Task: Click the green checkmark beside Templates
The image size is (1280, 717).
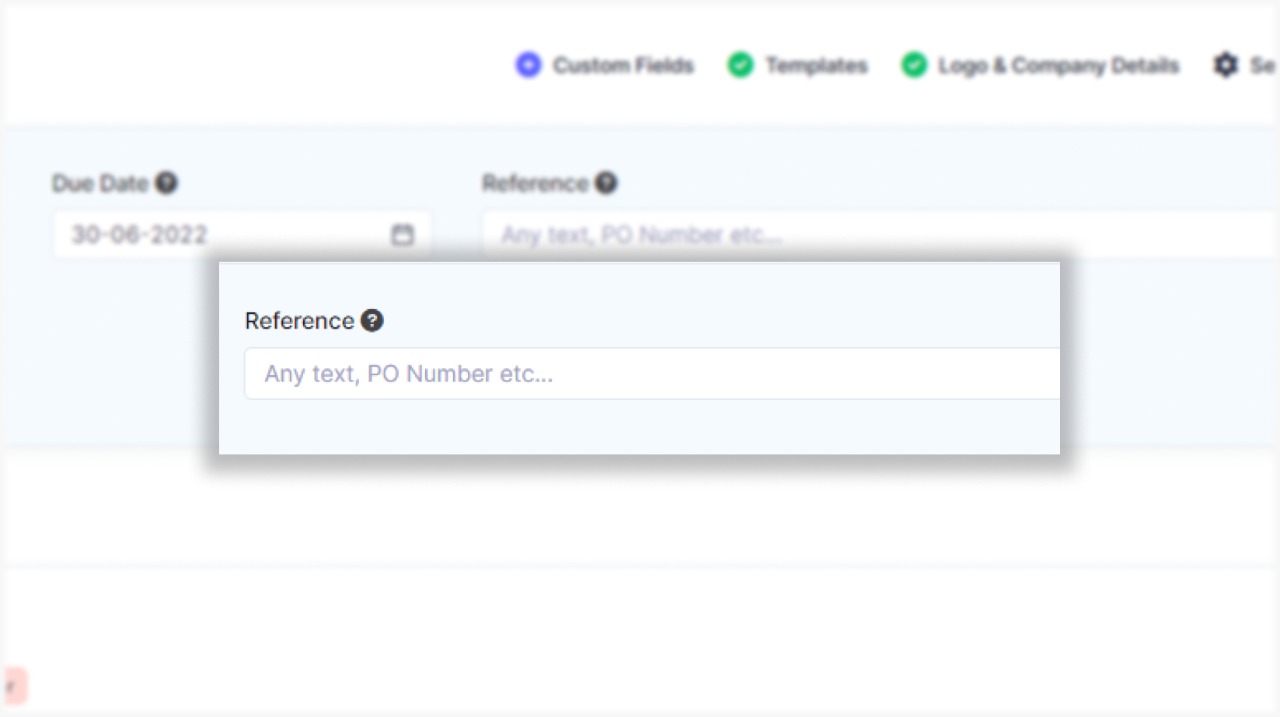Action: pyautogui.click(x=741, y=64)
